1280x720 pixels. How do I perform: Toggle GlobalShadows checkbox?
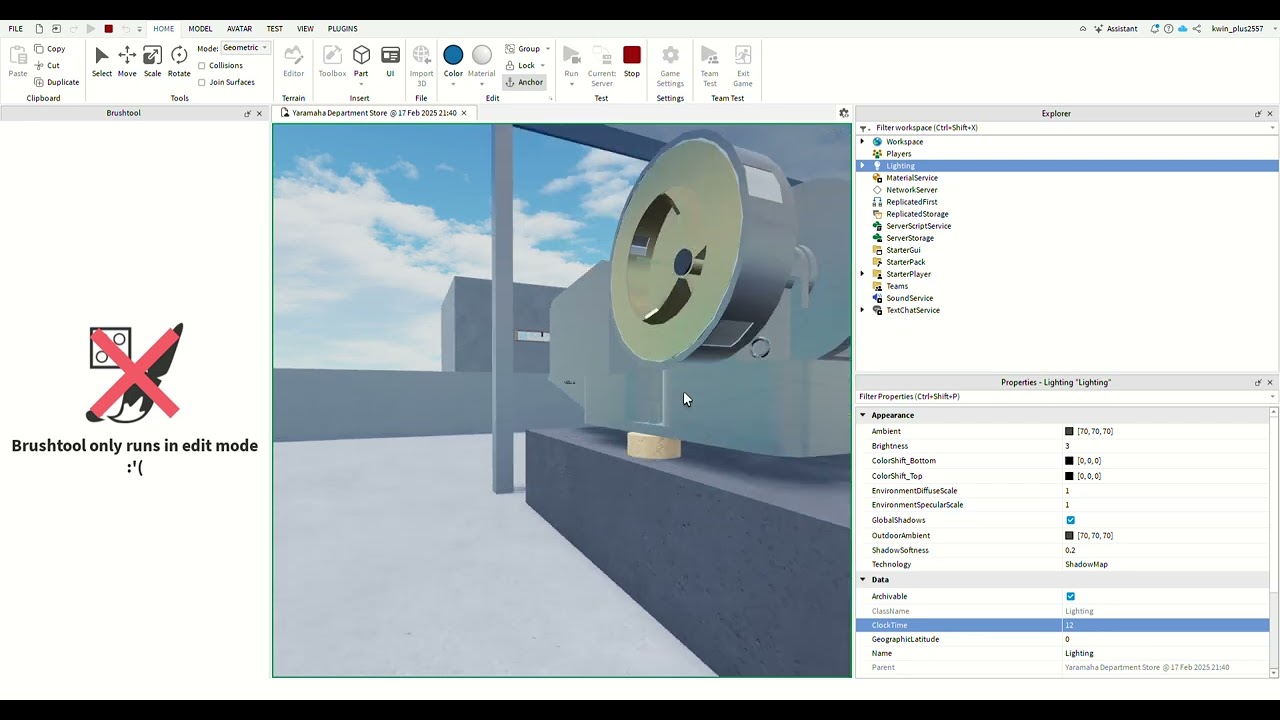pos(1070,520)
